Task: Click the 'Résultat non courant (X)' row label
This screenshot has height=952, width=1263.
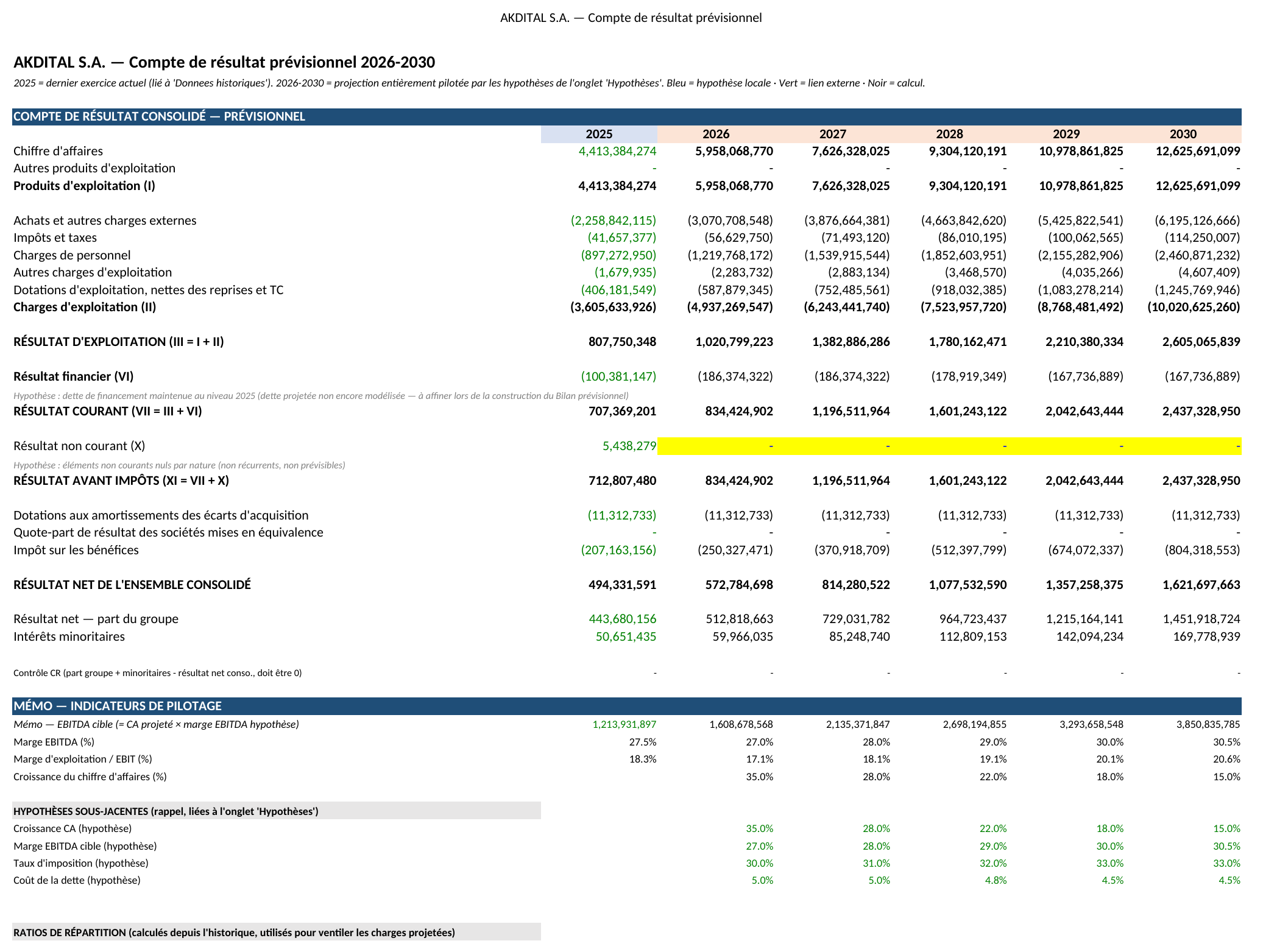Action: [x=79, y=446]
